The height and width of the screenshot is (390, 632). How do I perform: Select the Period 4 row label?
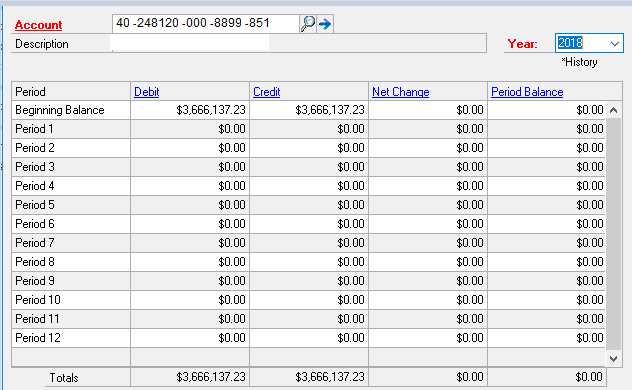pyautogui.click(x=35, y=186)
